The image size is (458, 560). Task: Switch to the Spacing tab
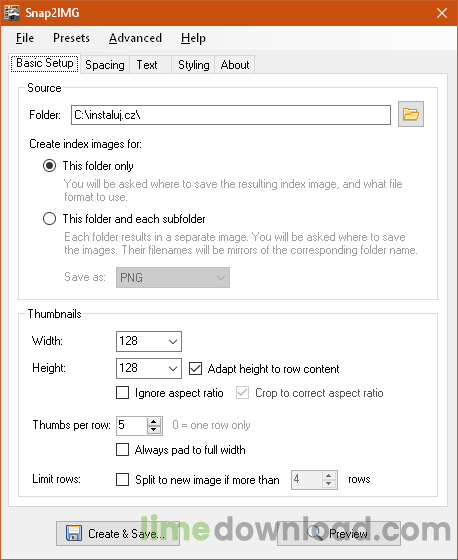click(x=105, y=65)
